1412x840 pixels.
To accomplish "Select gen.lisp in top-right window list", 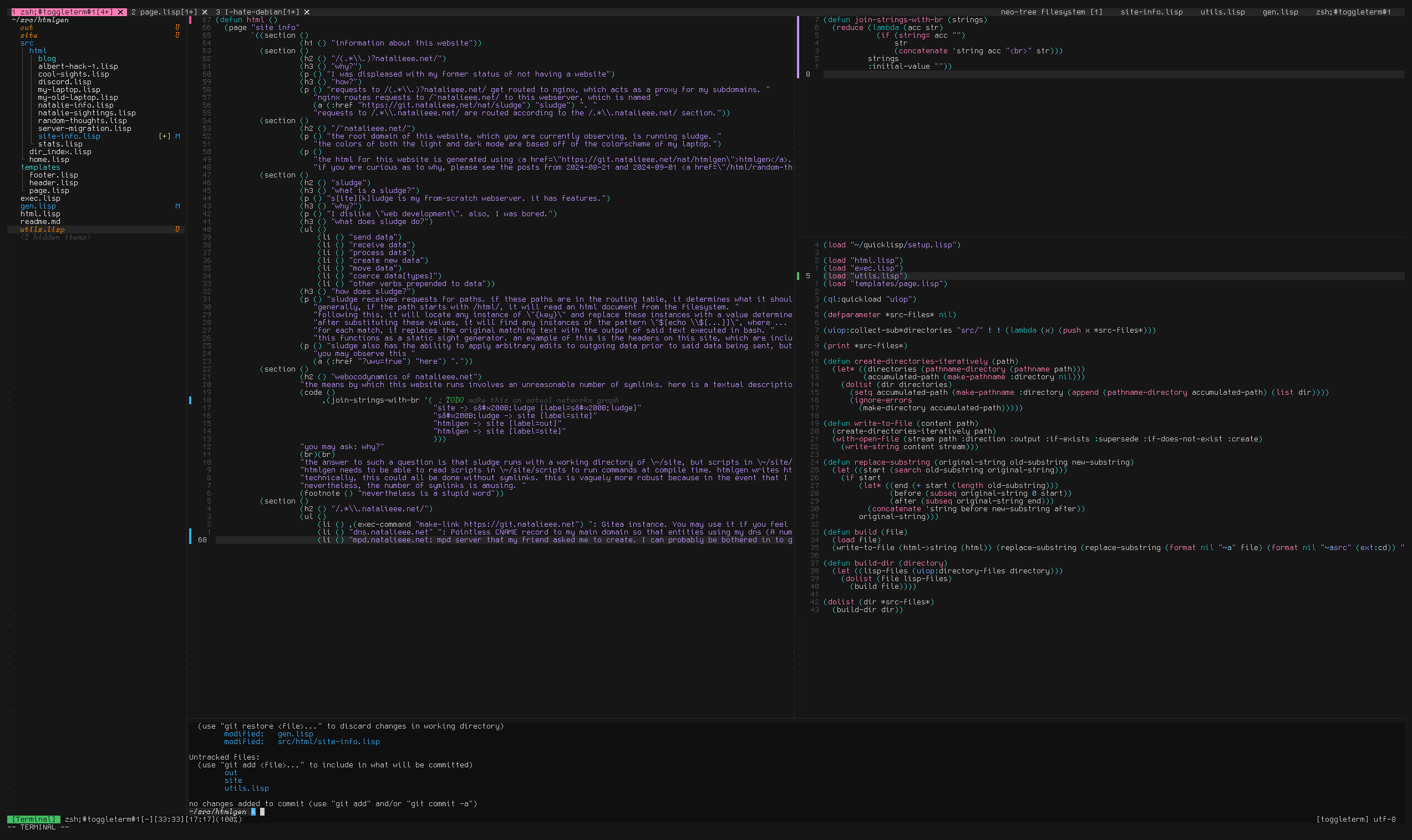I will pos(1280,12).
